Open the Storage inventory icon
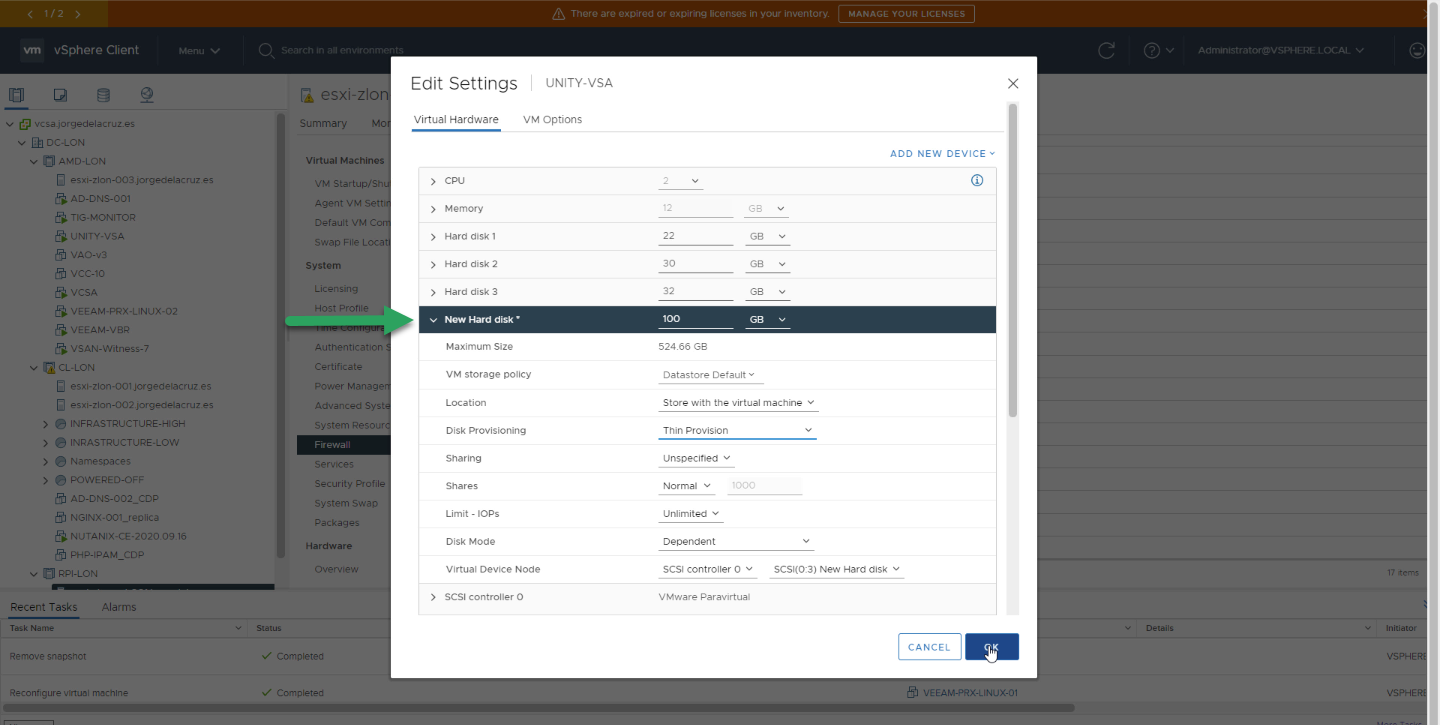Viewport: 1440px width, 725px height. (103, 95)
